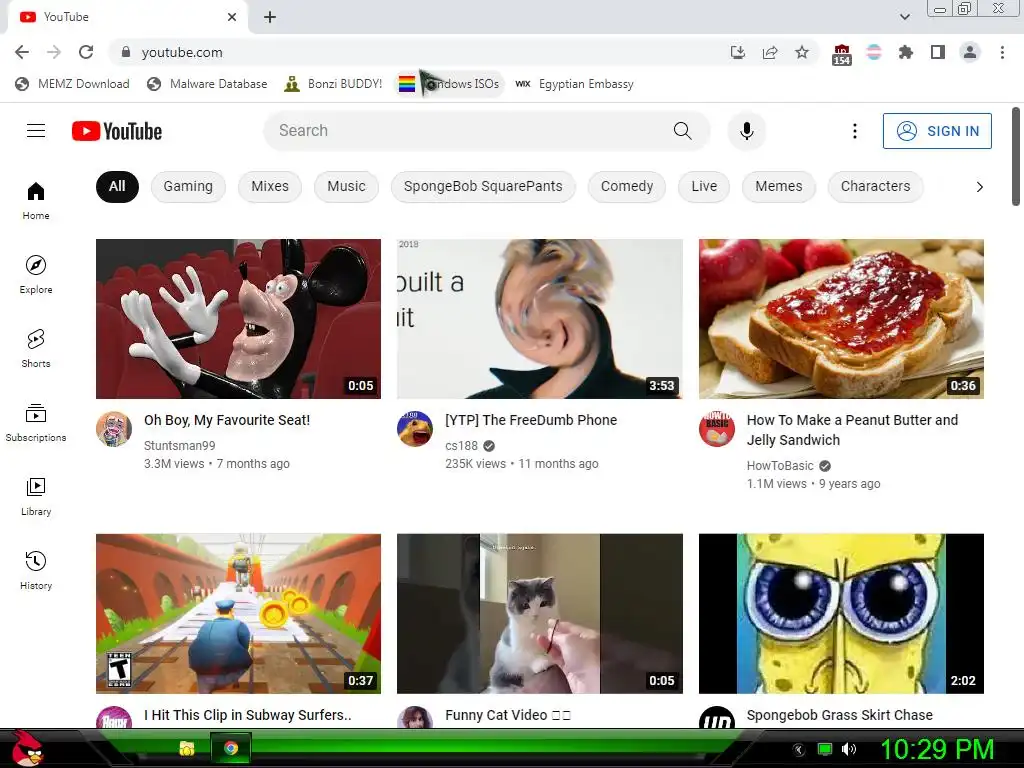Viewport: 1024px width, 768px height.
Task: Open Shorts in sidebar
Action: pyautogui.click(x=36, y=348)
